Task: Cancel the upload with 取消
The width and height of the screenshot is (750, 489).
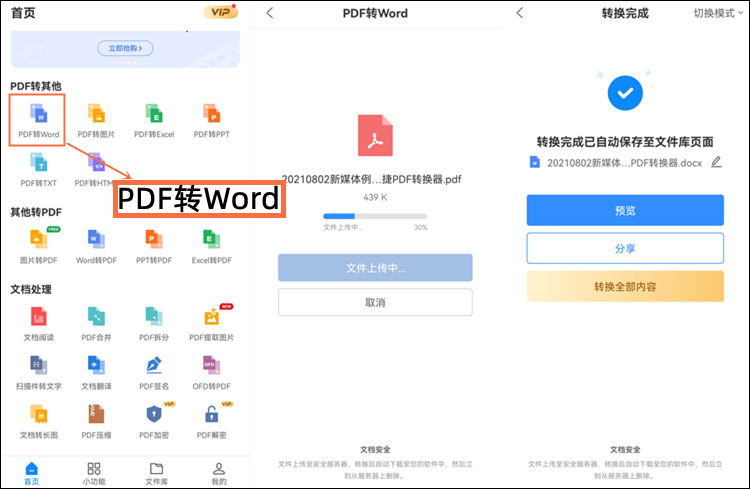Action: (375, 302)
